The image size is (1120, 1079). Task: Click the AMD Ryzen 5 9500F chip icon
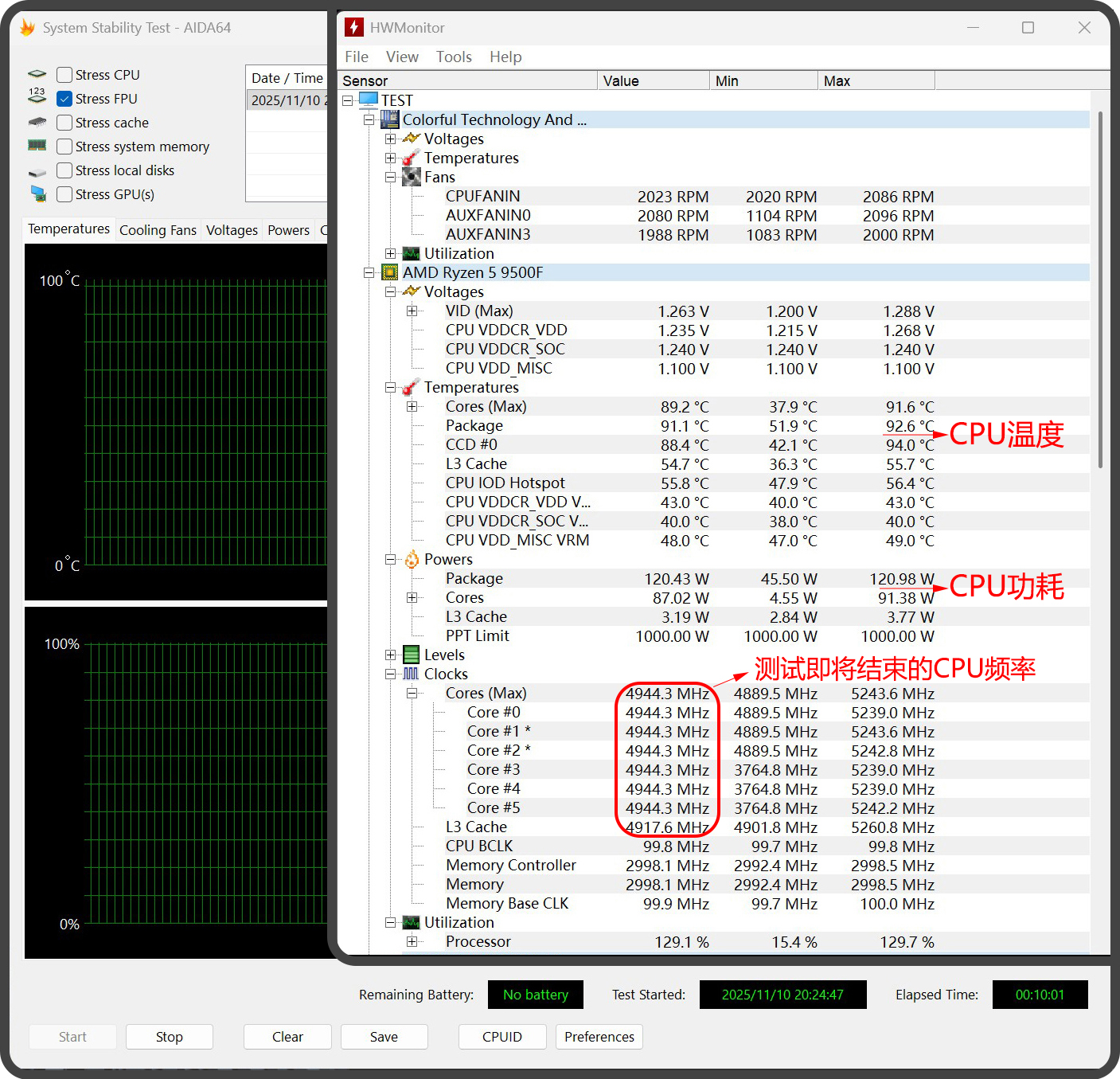(389, 272)
